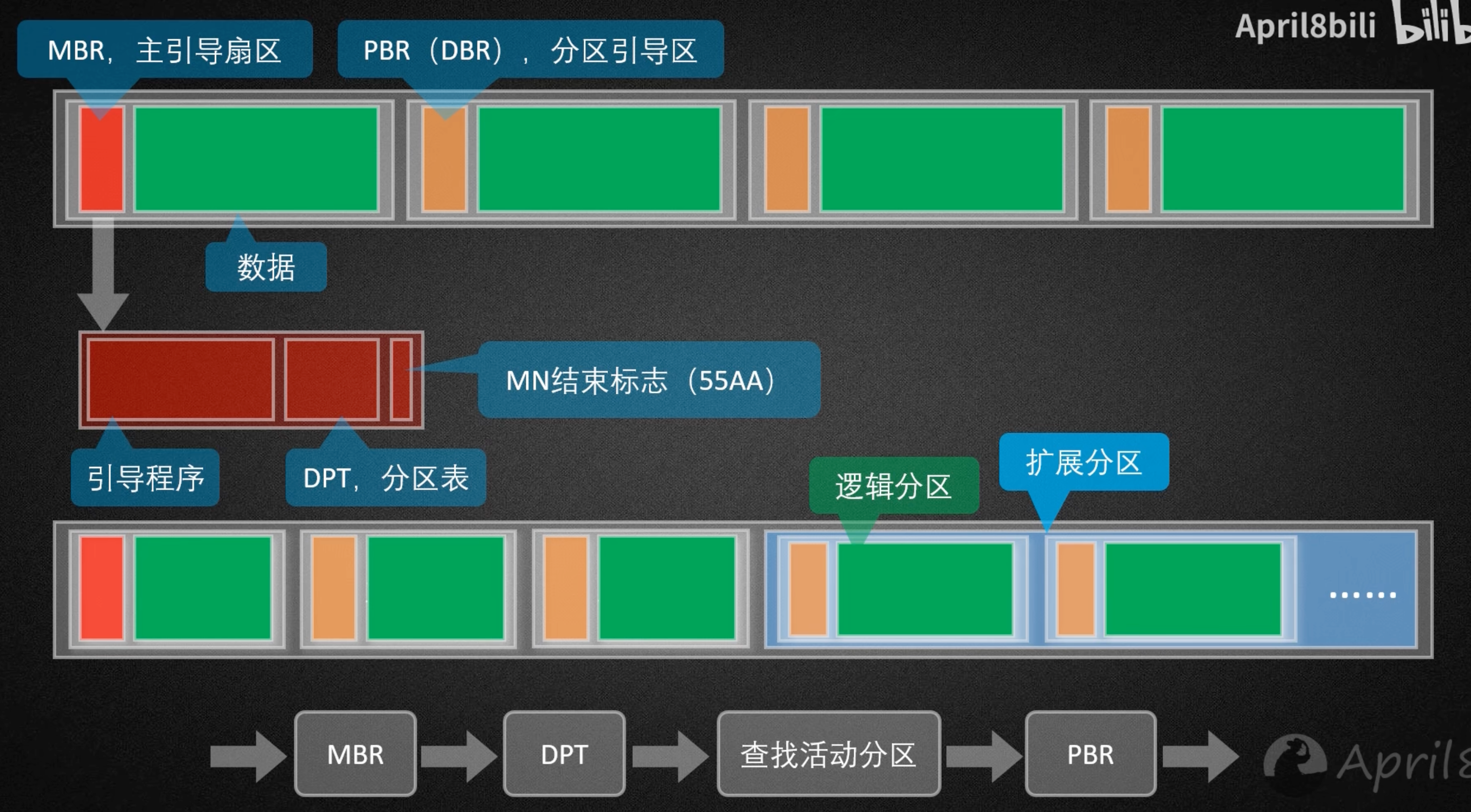This screenshot has width=1471, height=812.
Task: Click the "PBR (DBR), 分区引导区" callout label
Action: (531, 50)
